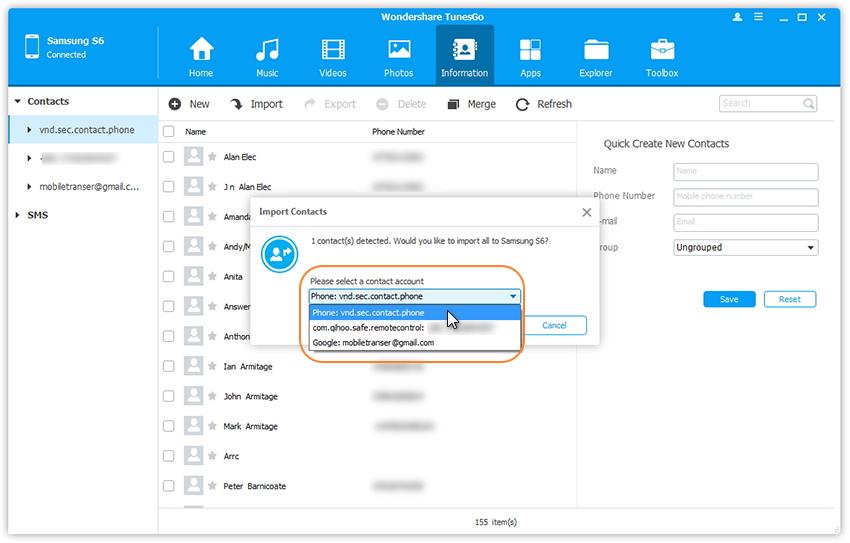
Task: Expand the SMS tree node
Action: [17, 215]
